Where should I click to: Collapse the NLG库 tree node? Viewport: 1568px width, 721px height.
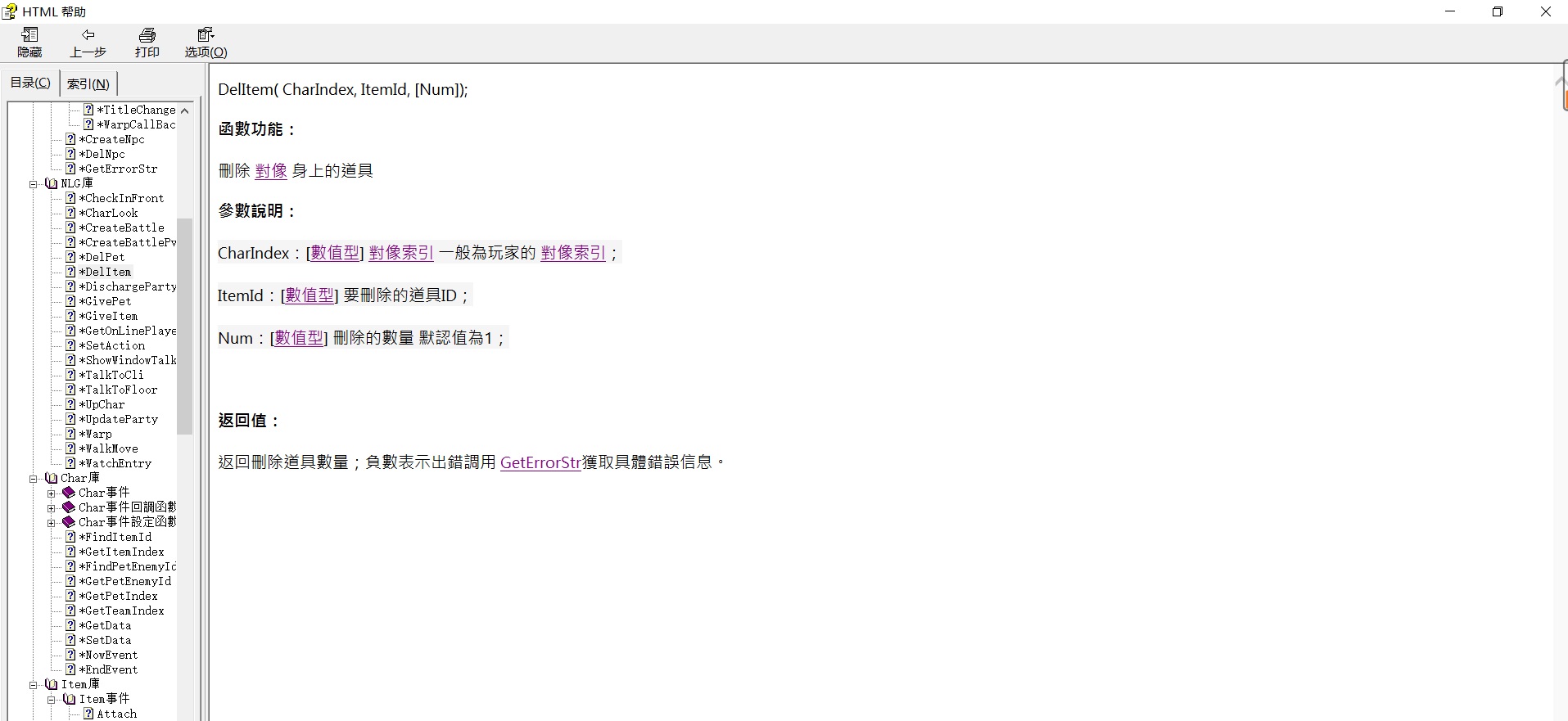point(34,184)
